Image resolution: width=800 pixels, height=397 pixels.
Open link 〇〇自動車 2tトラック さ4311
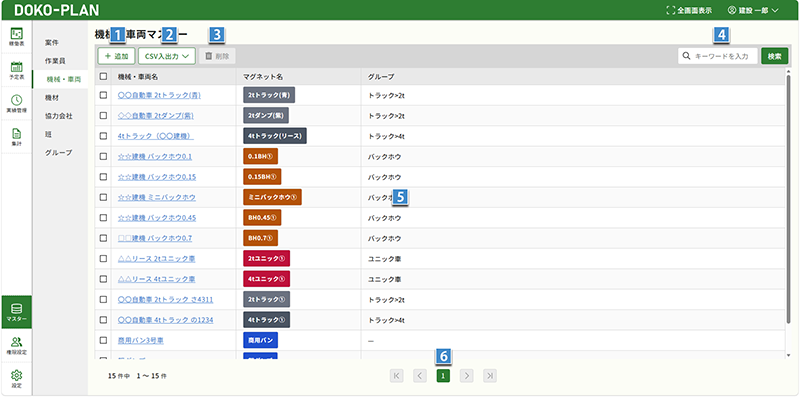(x=165, y=299)
